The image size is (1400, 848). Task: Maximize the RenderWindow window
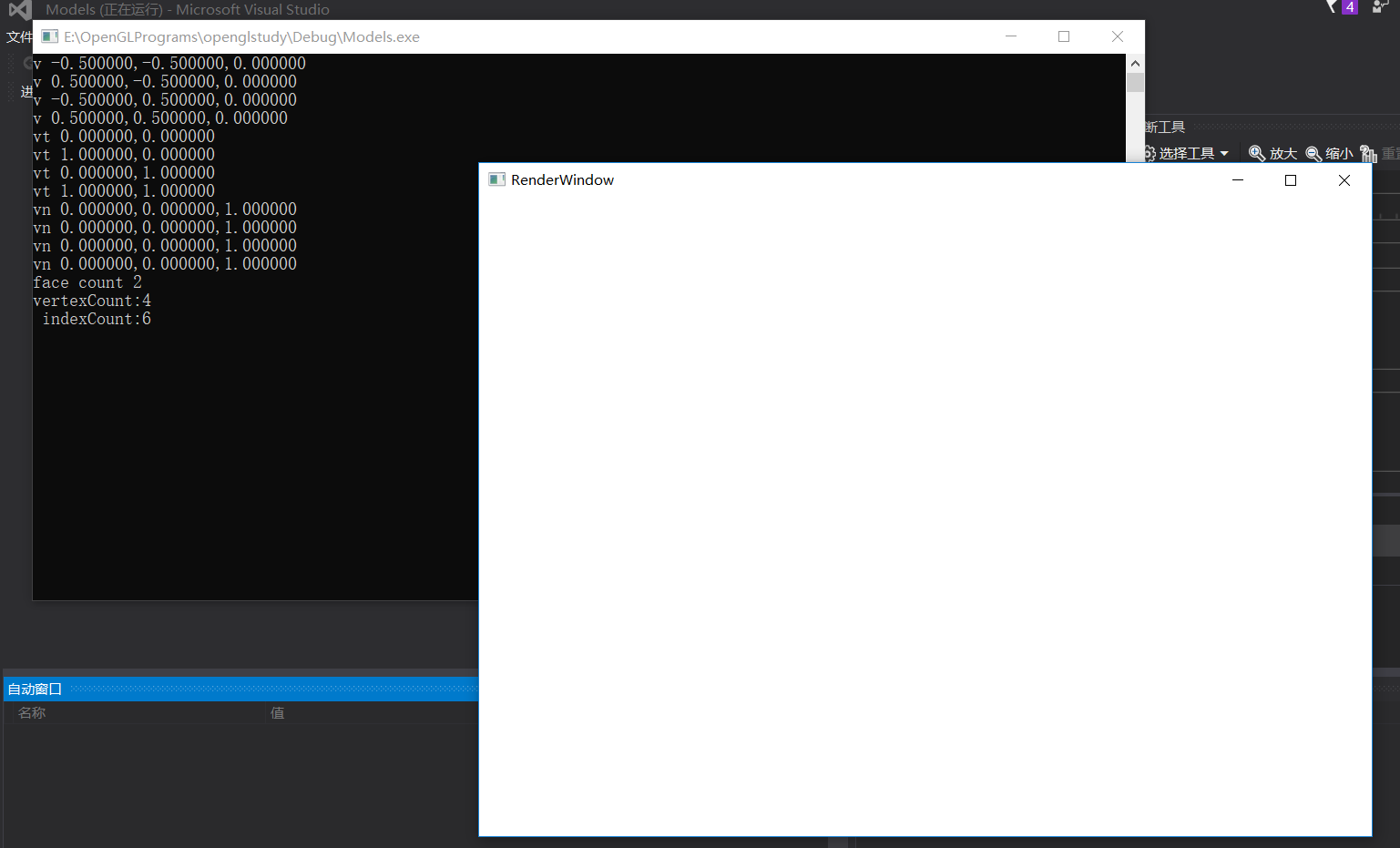(x=1291, y=180)
